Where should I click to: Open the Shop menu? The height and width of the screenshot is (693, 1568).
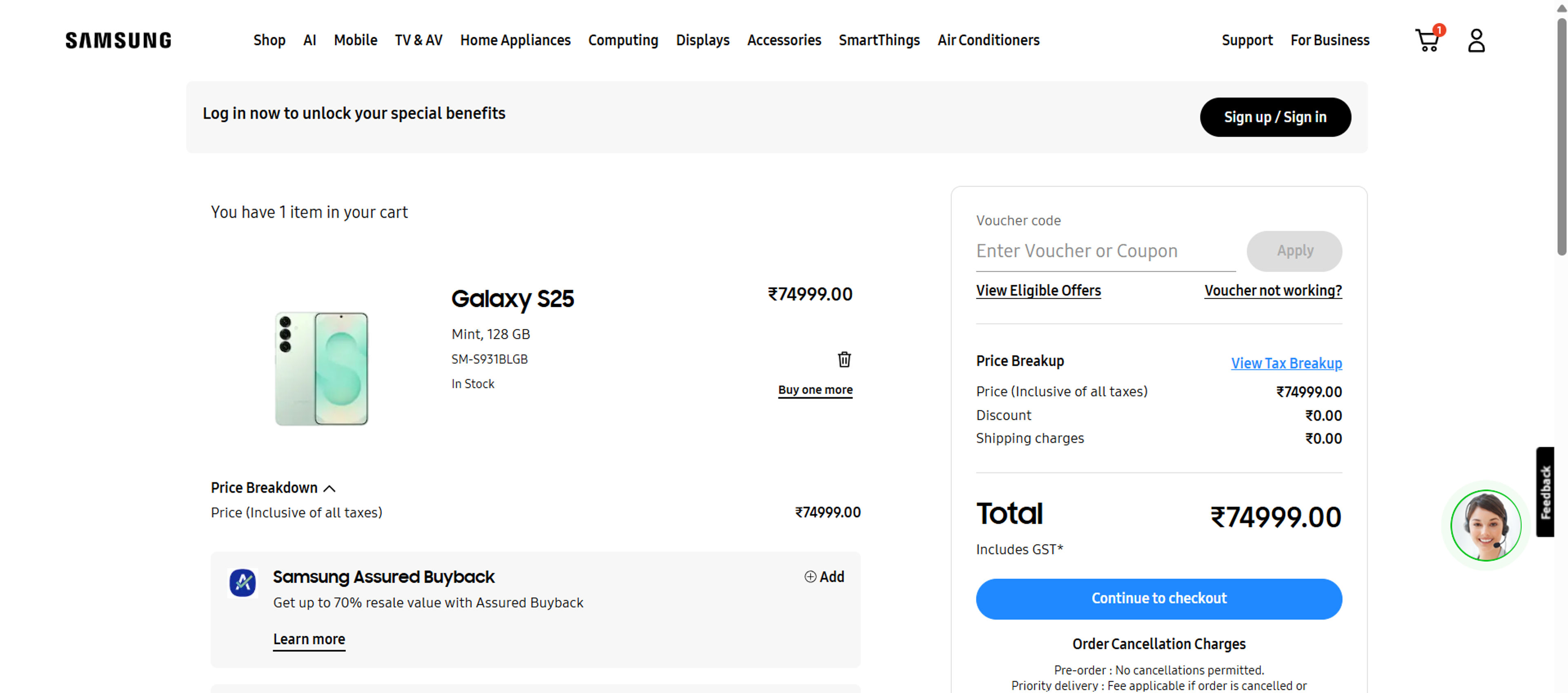(x=269, y=40)
